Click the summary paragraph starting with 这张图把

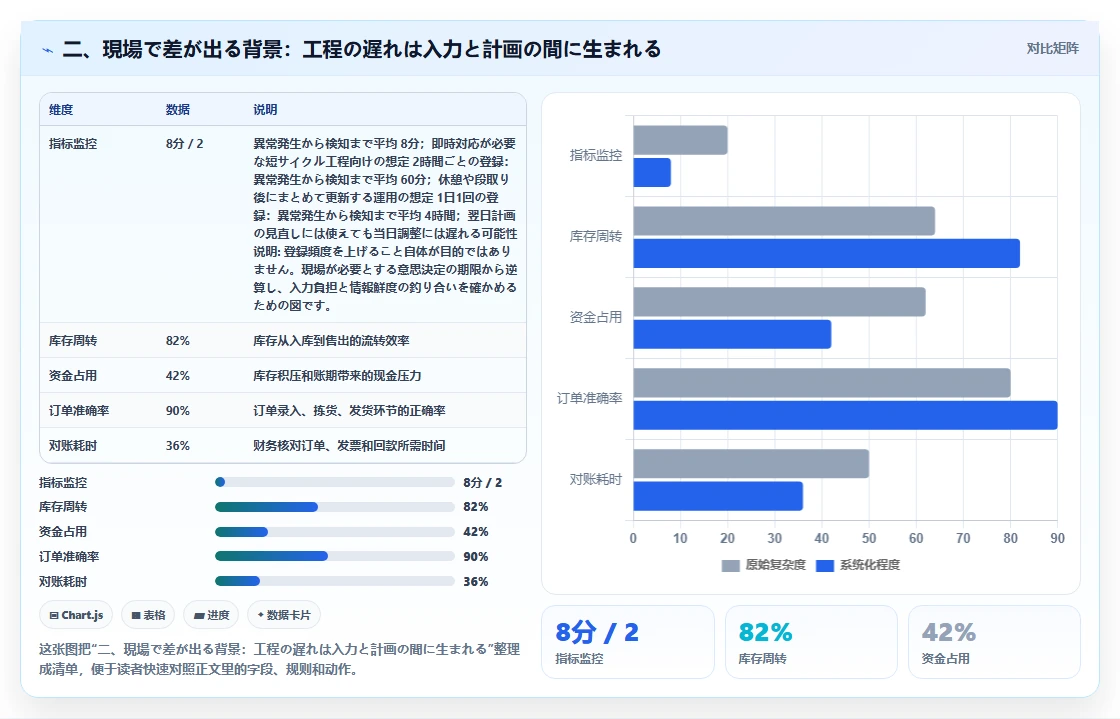pos(279,659)
